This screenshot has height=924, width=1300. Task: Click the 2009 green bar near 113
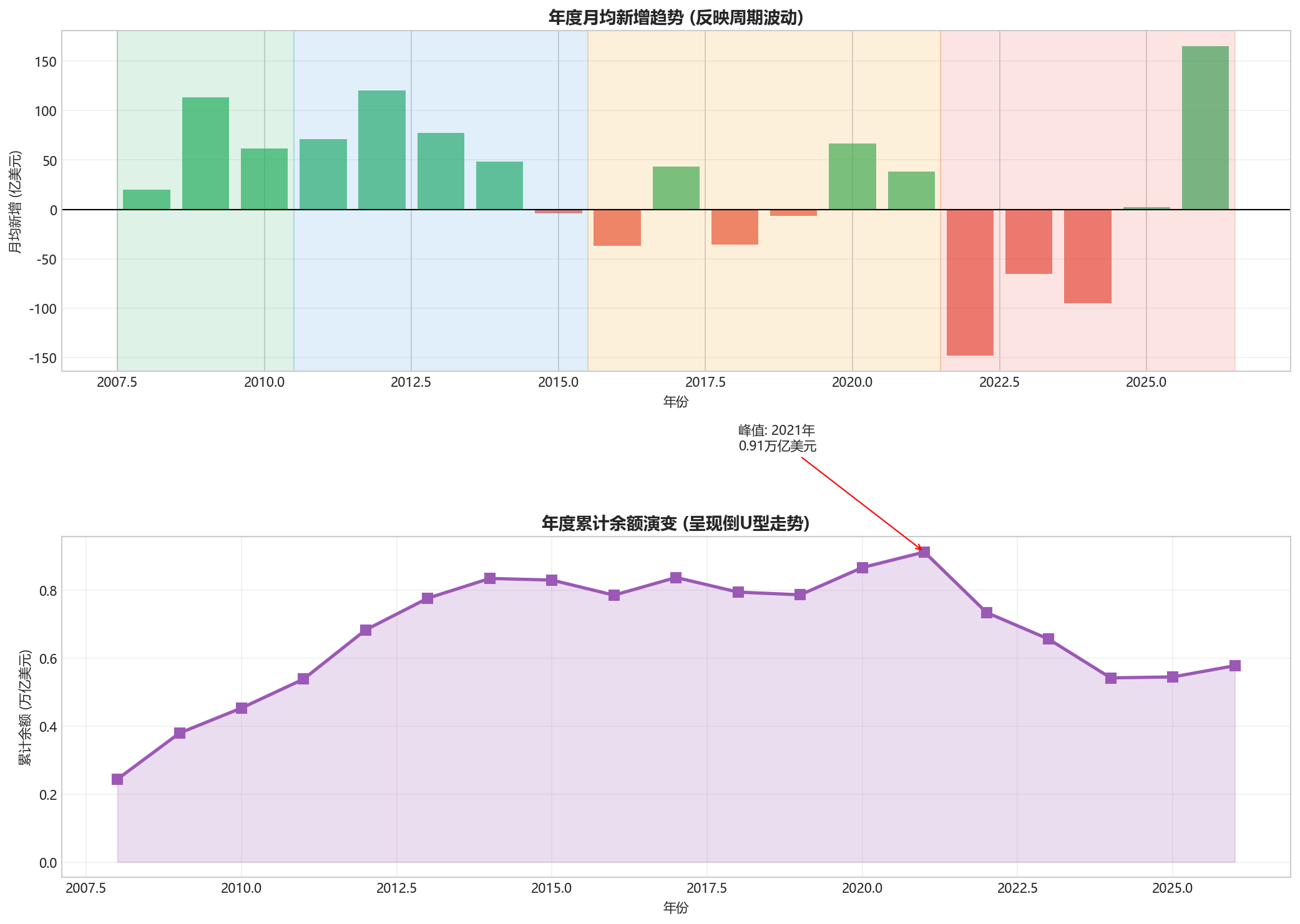tap(205, 153)
